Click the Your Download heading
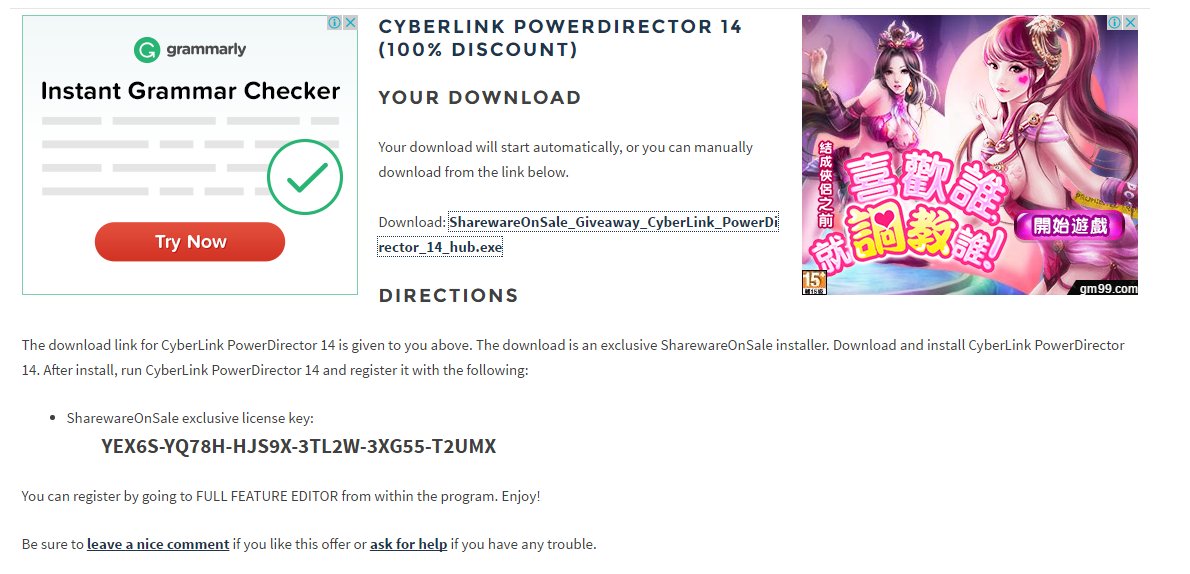 [480, 98]
